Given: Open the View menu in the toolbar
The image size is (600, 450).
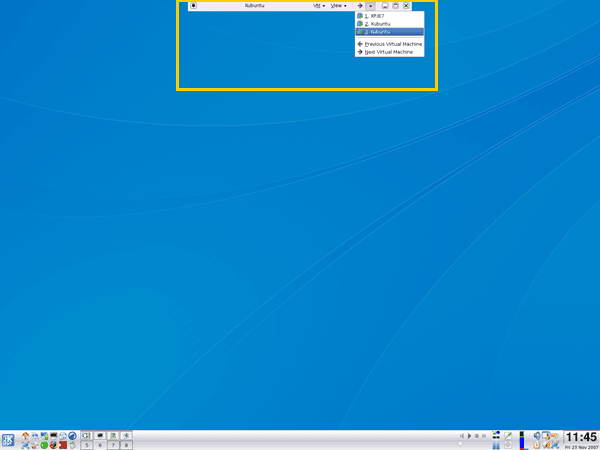Looking at the screenshot, I should [338, 6].
